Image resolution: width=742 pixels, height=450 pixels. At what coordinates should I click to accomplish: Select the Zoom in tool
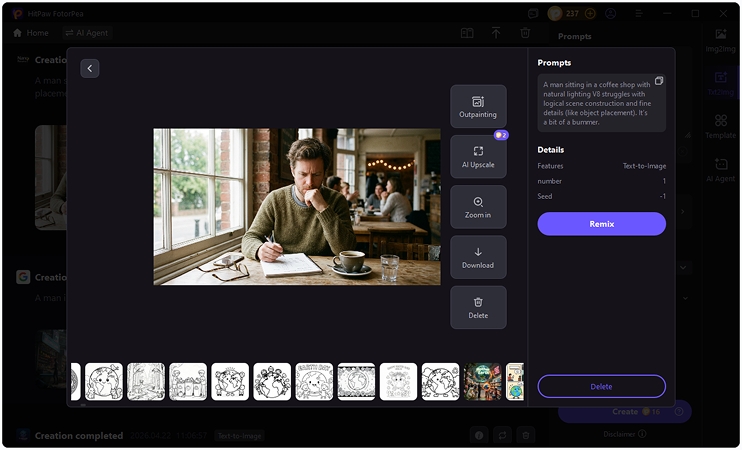click(478, 207)
